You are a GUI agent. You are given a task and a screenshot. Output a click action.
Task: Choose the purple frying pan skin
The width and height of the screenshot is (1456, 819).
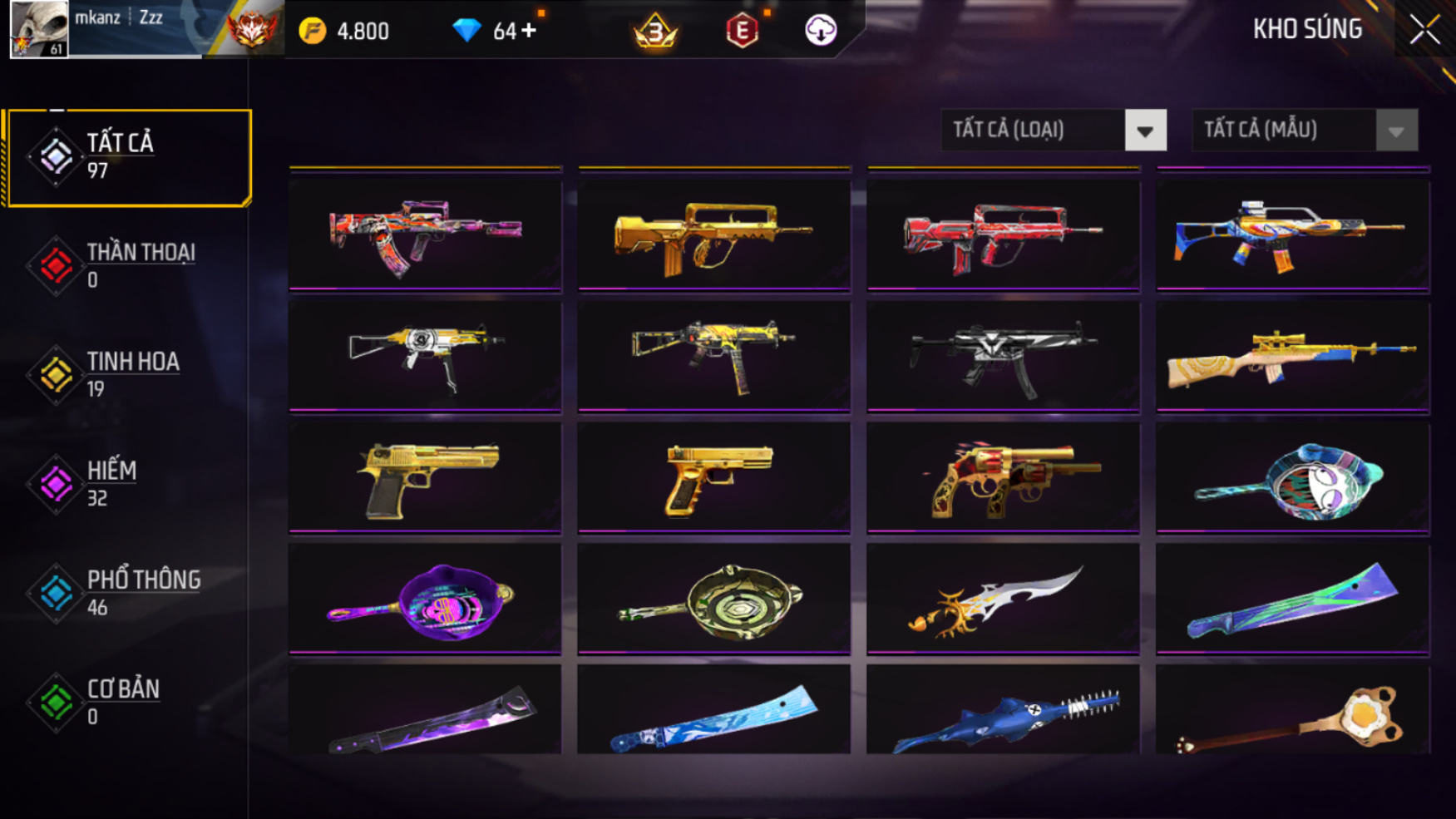[x=426, y=599]
